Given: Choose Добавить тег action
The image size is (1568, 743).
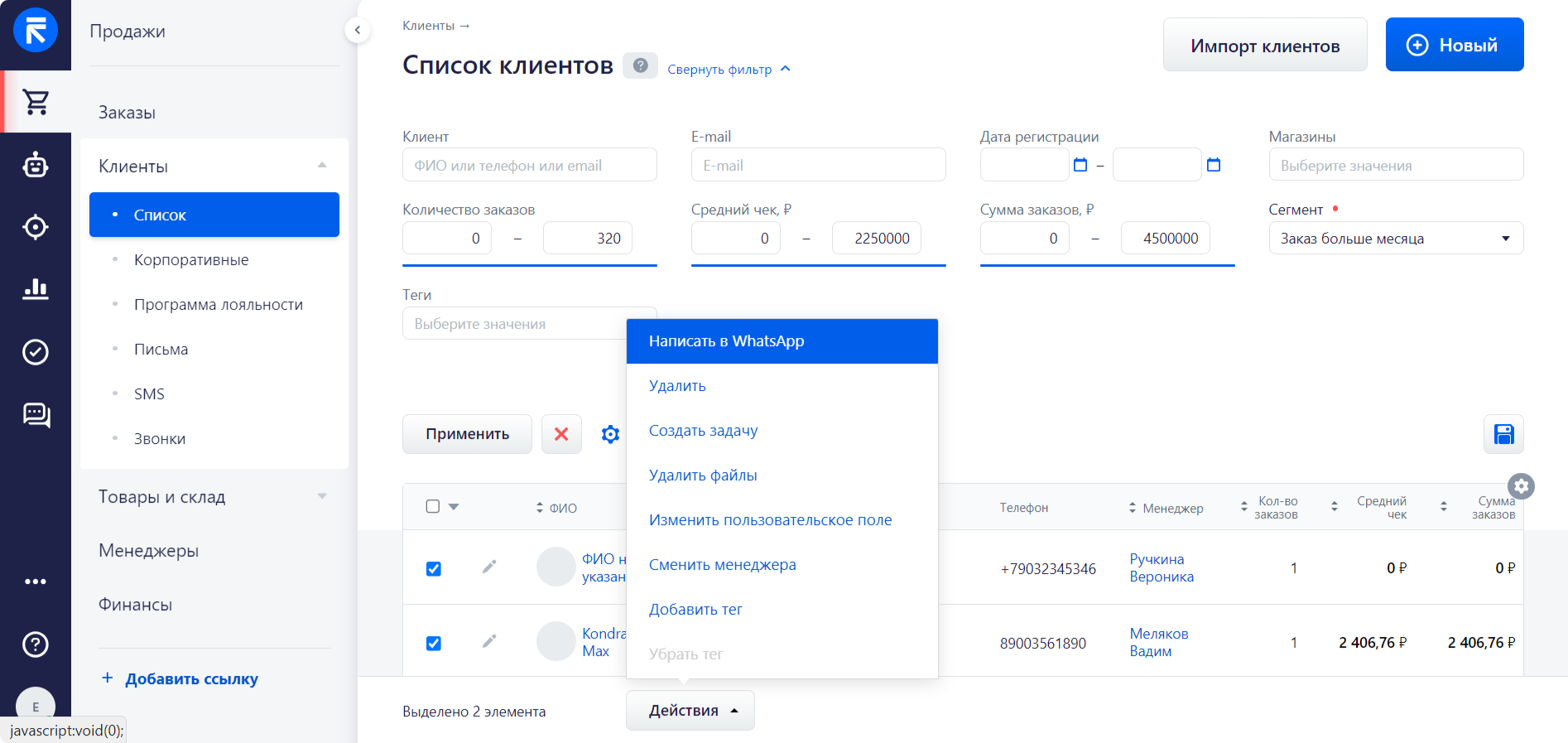Looking at the screenshot, I should coord(782,610).
